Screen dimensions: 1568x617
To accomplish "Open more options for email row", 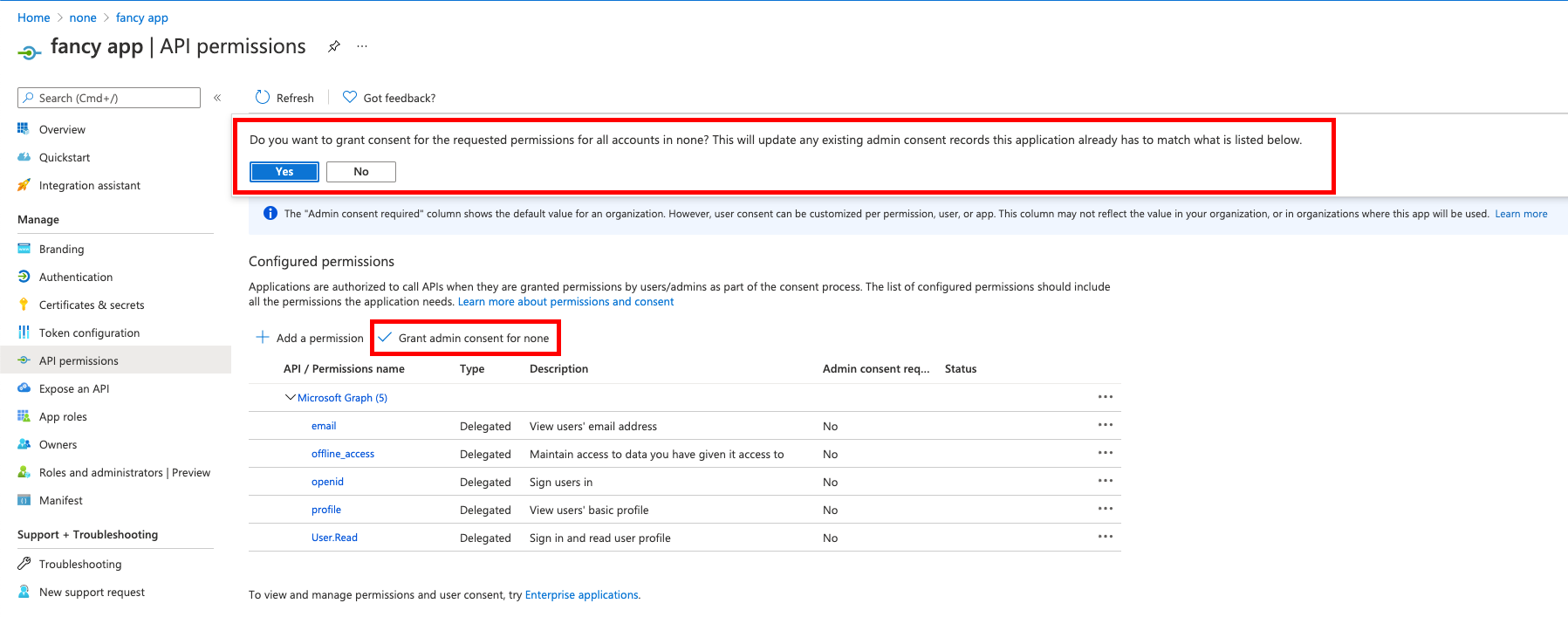I will [x=1106, y=425].
